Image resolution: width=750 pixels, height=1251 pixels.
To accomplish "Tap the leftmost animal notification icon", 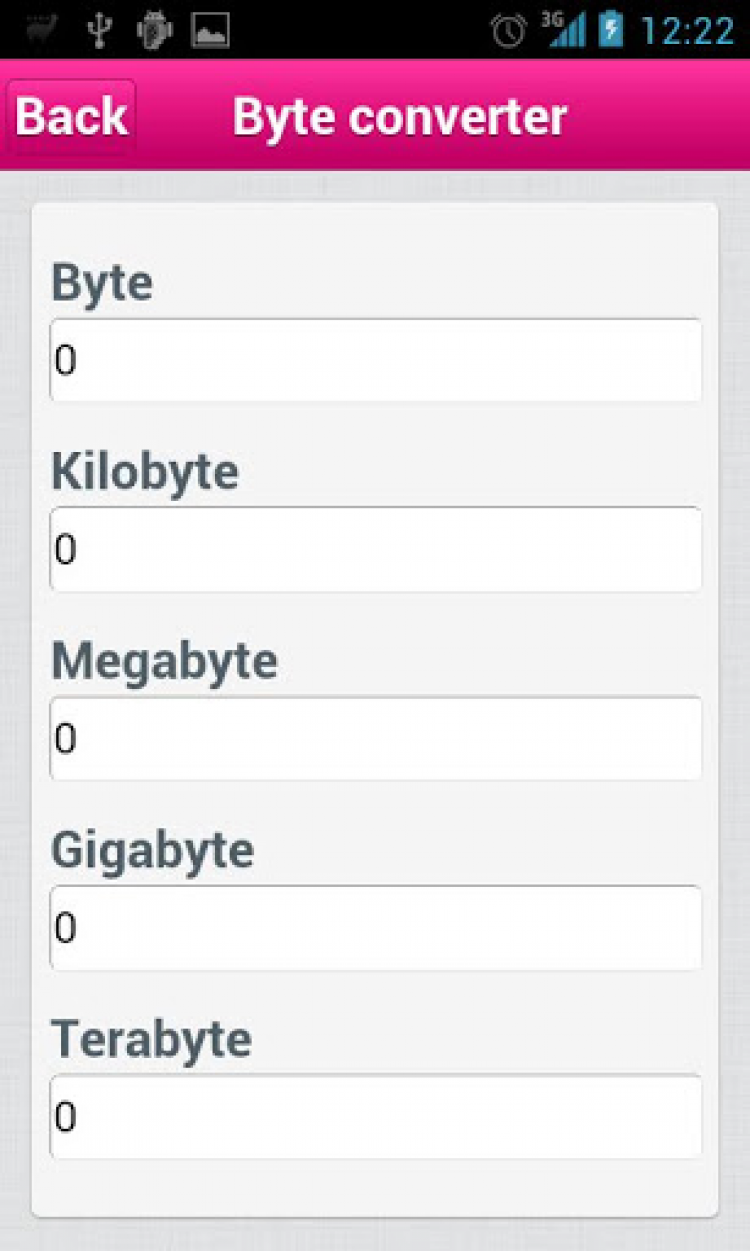I will [42, 30].
